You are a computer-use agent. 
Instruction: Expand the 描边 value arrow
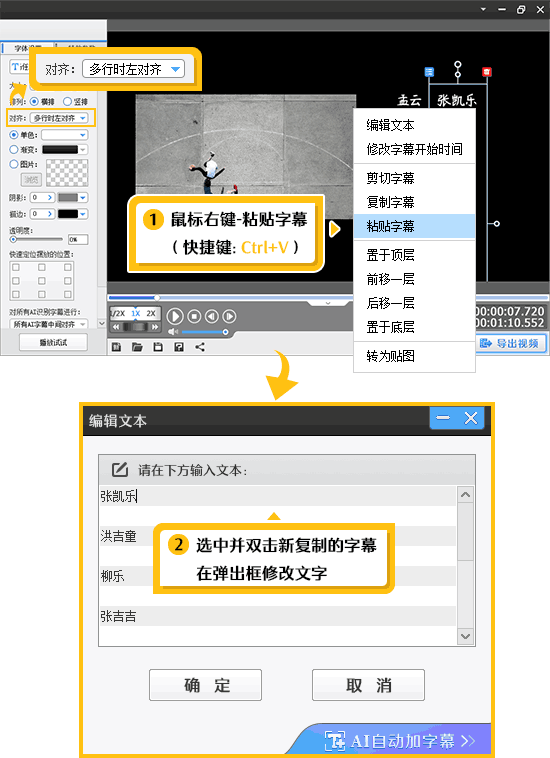(x=50, y=214)
